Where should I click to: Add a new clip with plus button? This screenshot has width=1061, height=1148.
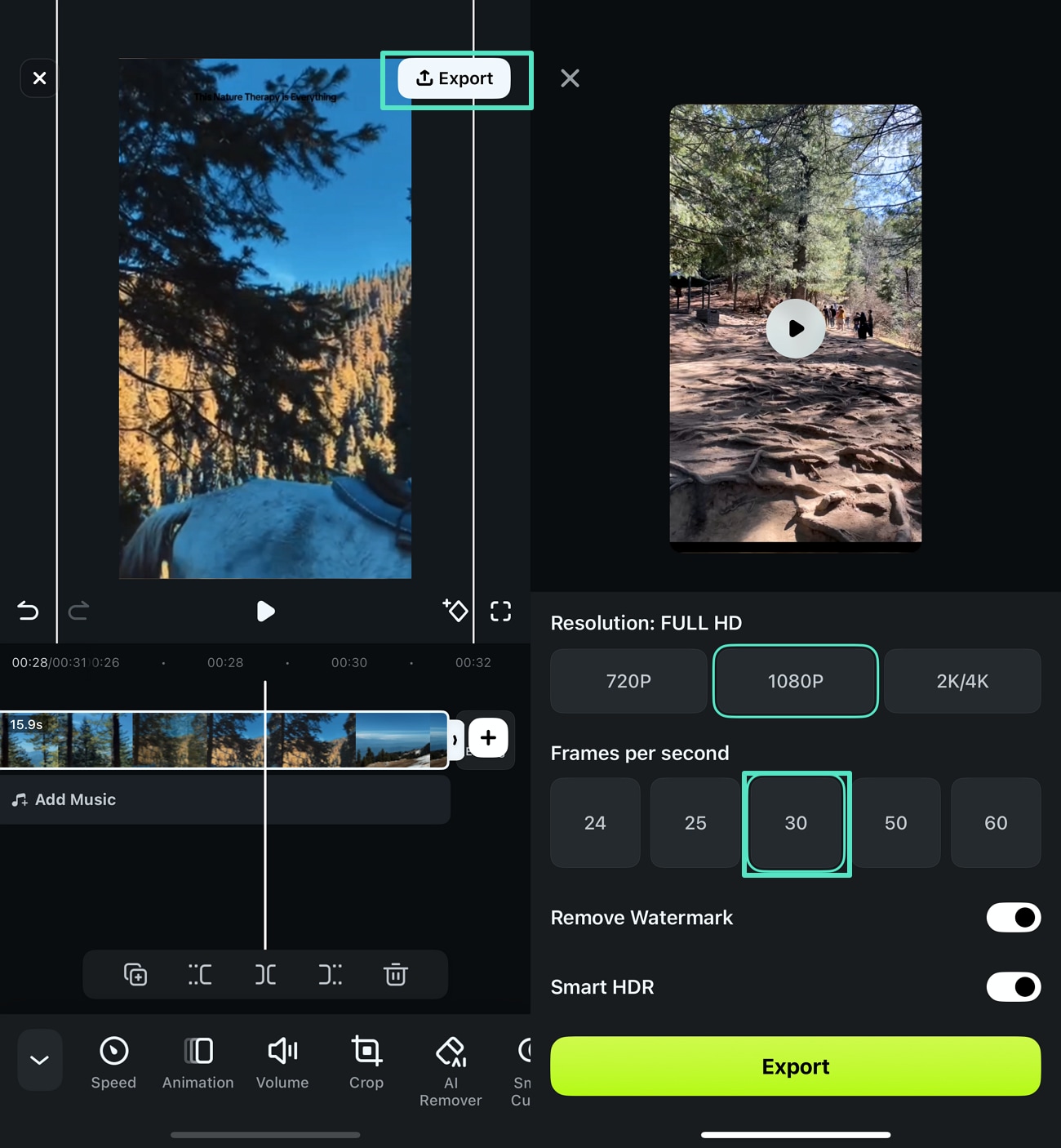[x=488, y=737]
